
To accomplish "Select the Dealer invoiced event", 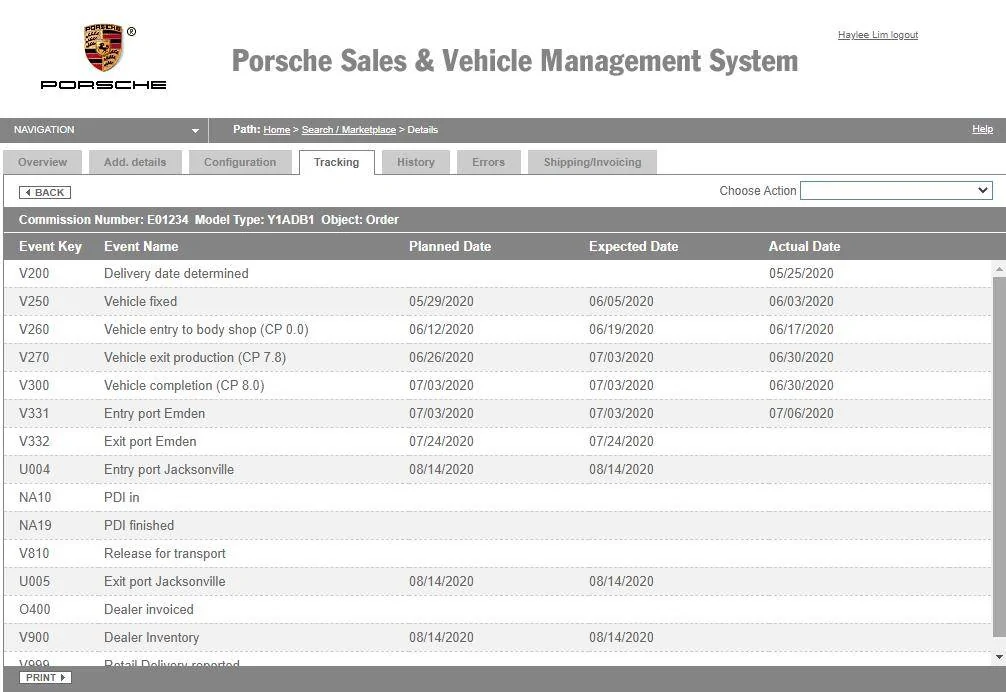I will [x=149, y=609].
